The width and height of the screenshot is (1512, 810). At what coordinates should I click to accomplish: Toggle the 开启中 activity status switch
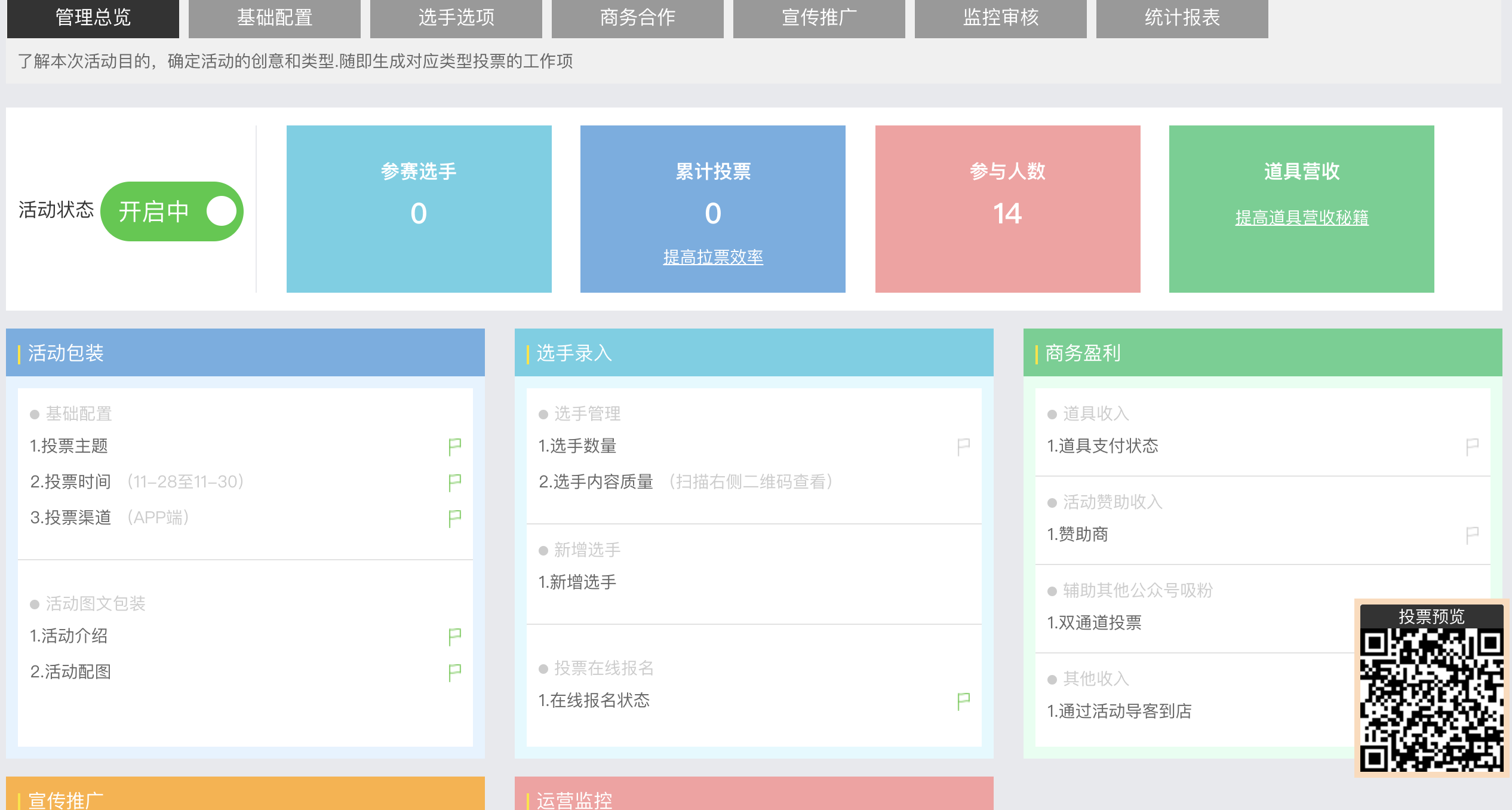tap(172, 211)
